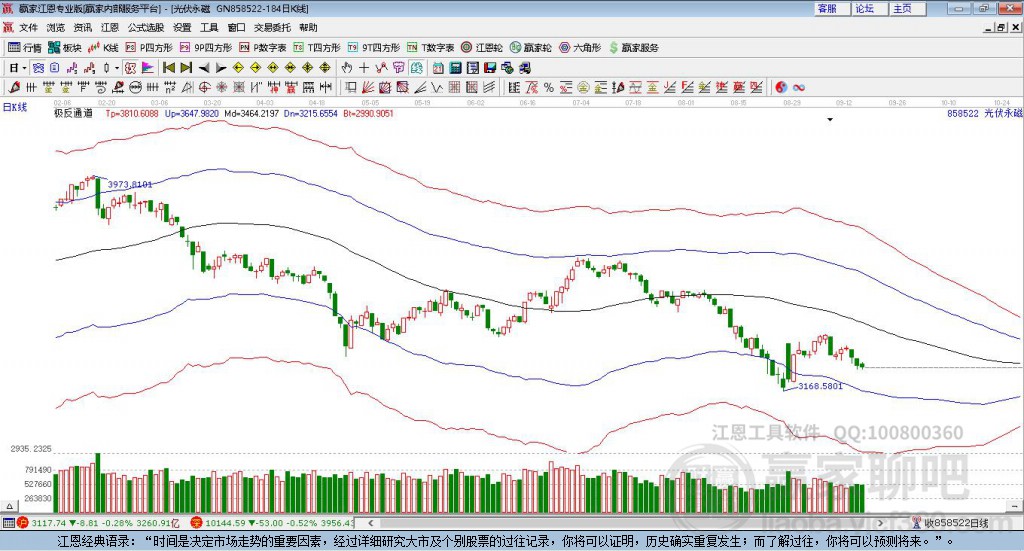Click the Bt=2990.9051 indicator value
The image size is (1024, 551).
368,113
